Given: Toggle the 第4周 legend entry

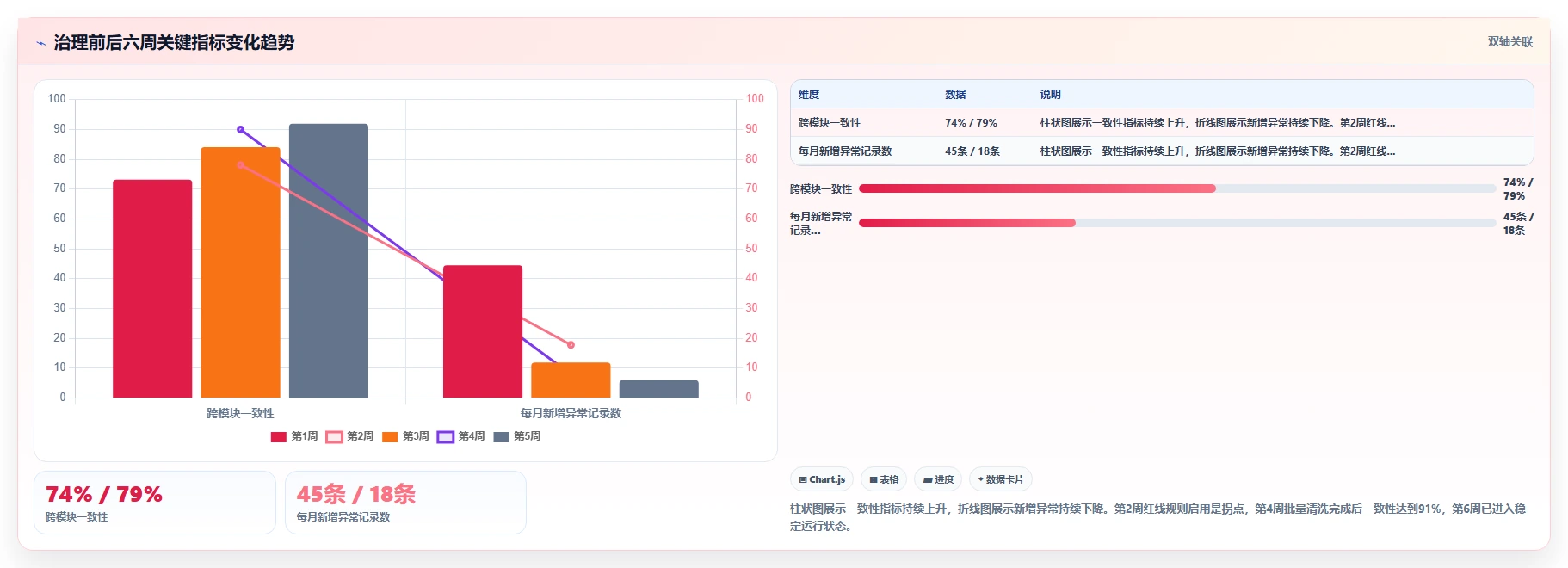Looking at the screenshot, I should [x=460, y=436].
